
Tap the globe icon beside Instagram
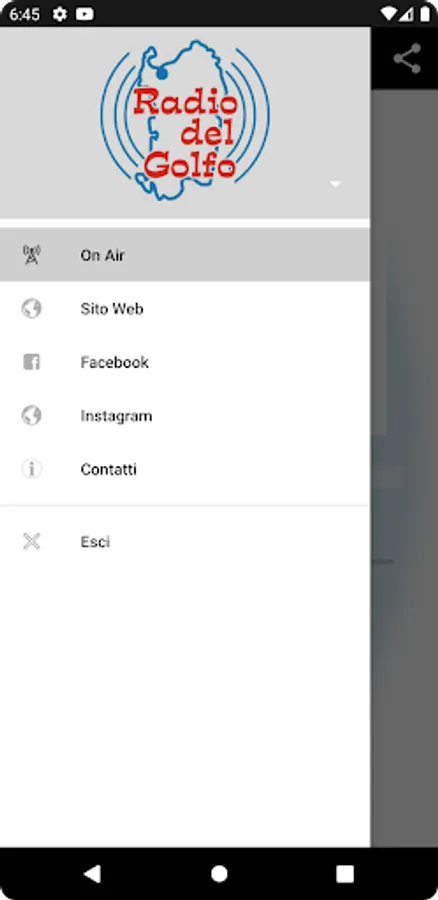tap(32, 415)
